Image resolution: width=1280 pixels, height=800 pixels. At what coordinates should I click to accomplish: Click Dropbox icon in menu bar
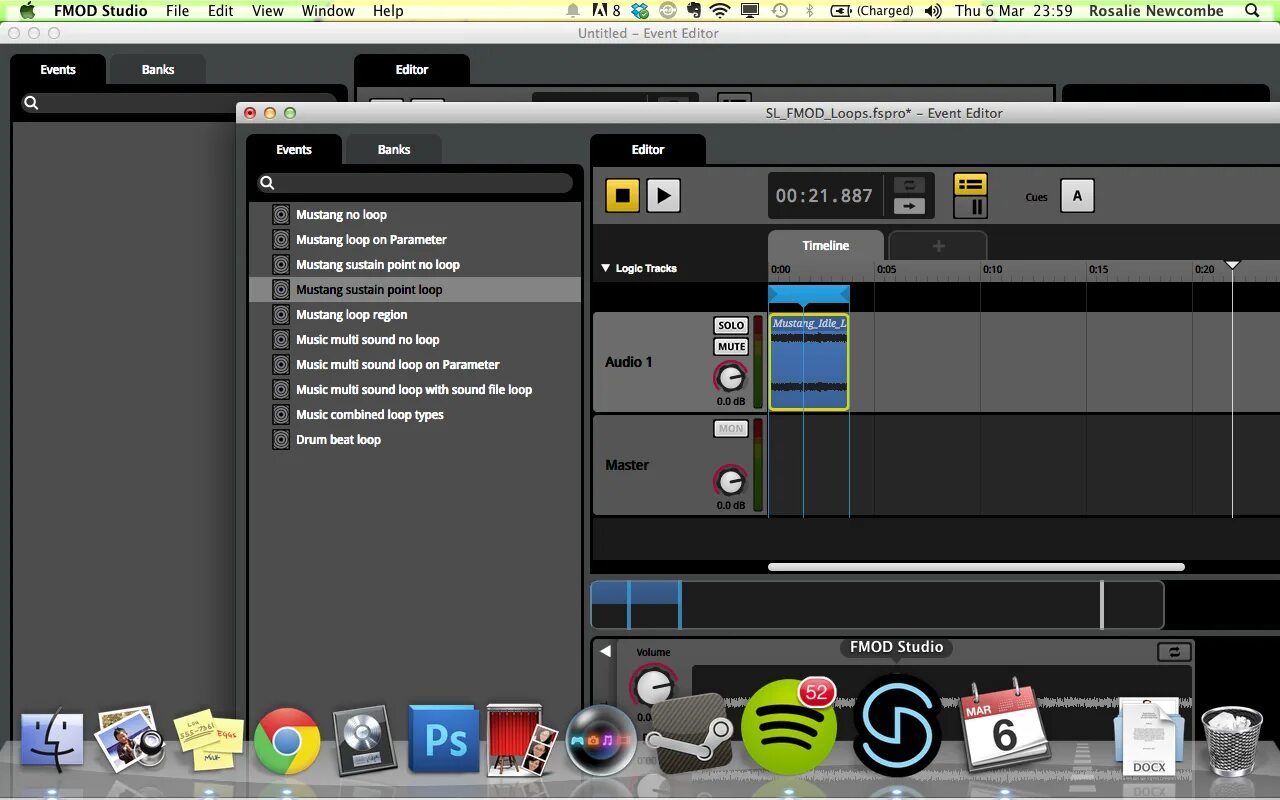(x=640, y=11)
